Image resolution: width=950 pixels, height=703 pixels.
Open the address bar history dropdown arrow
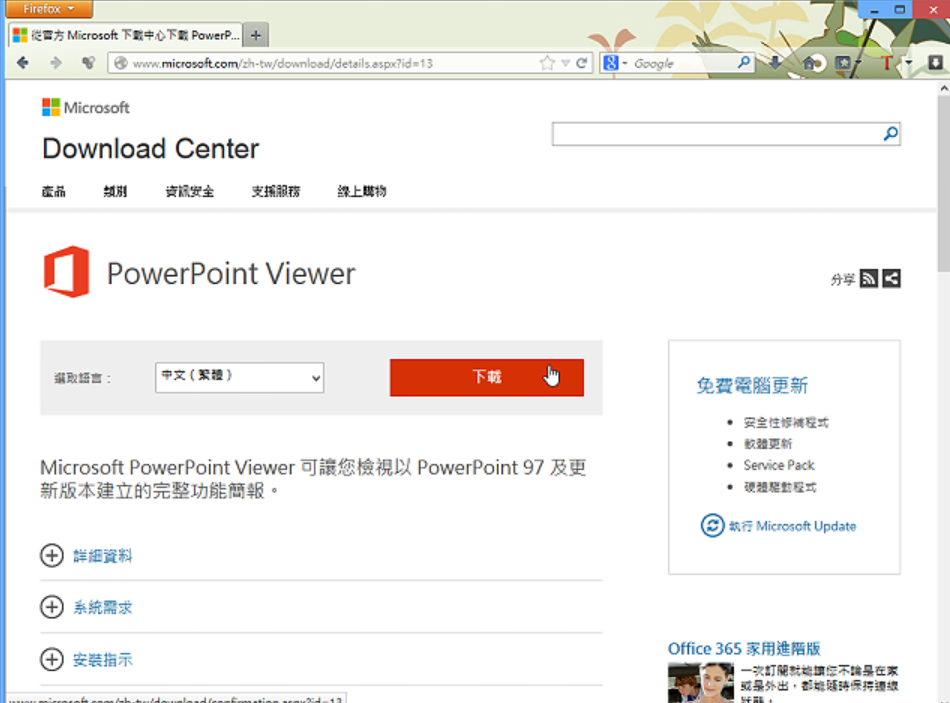[565, 63]
